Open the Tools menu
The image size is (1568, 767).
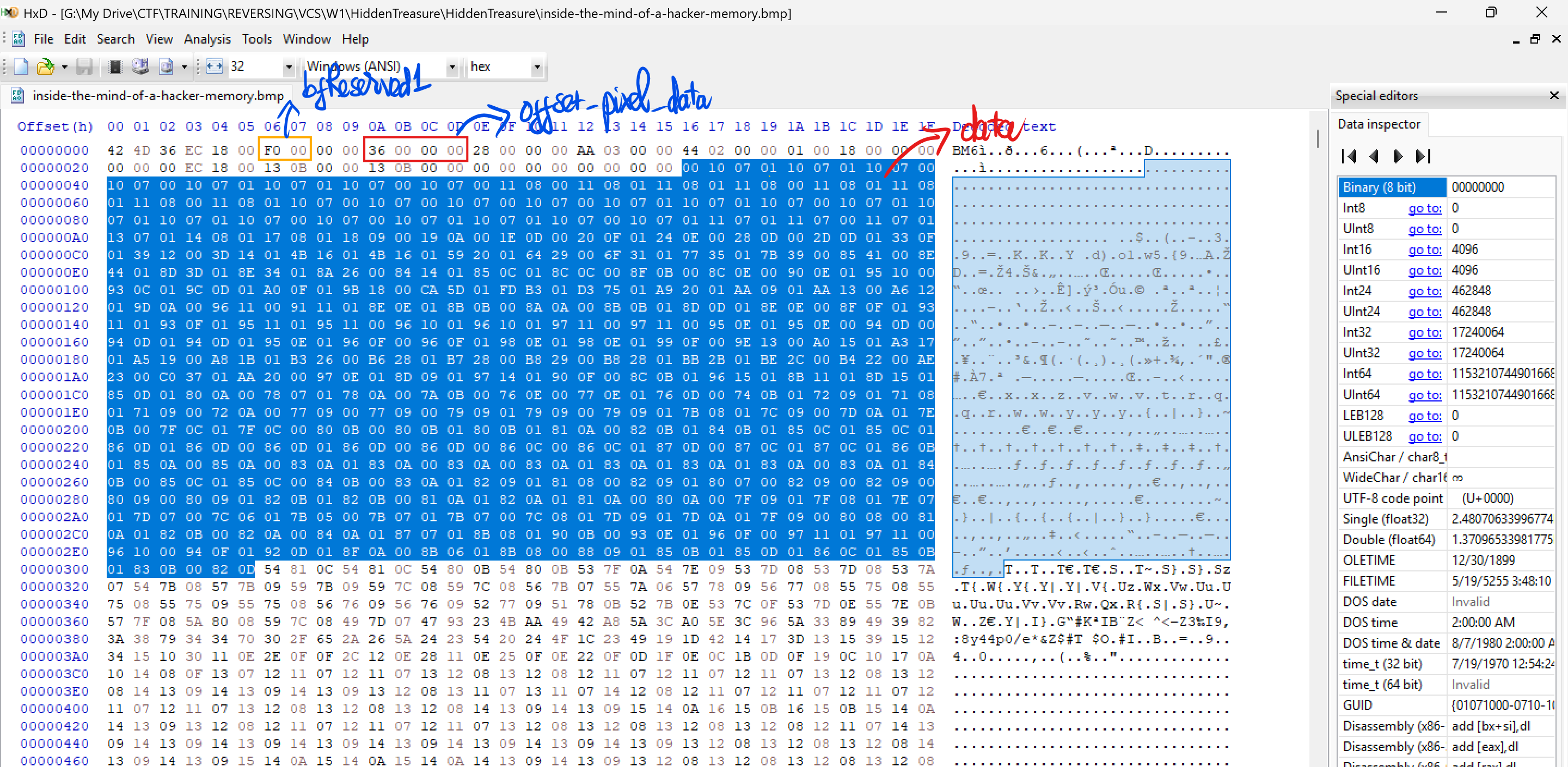click(256, 39)
